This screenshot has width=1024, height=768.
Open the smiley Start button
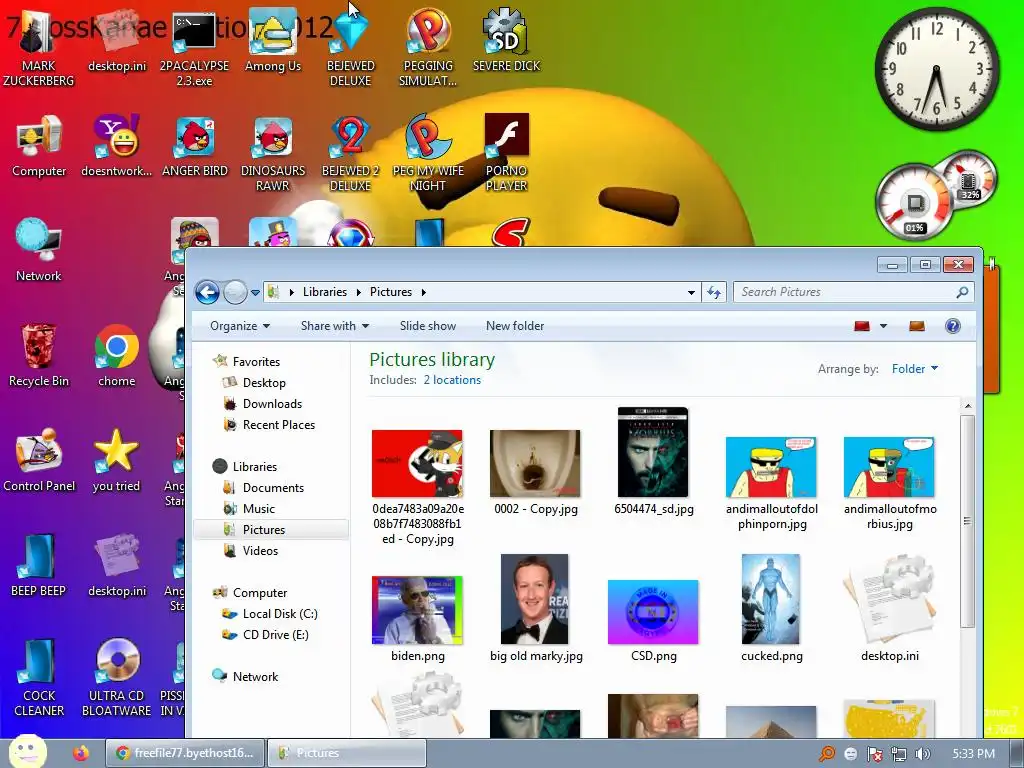click(x=27, y=752)
